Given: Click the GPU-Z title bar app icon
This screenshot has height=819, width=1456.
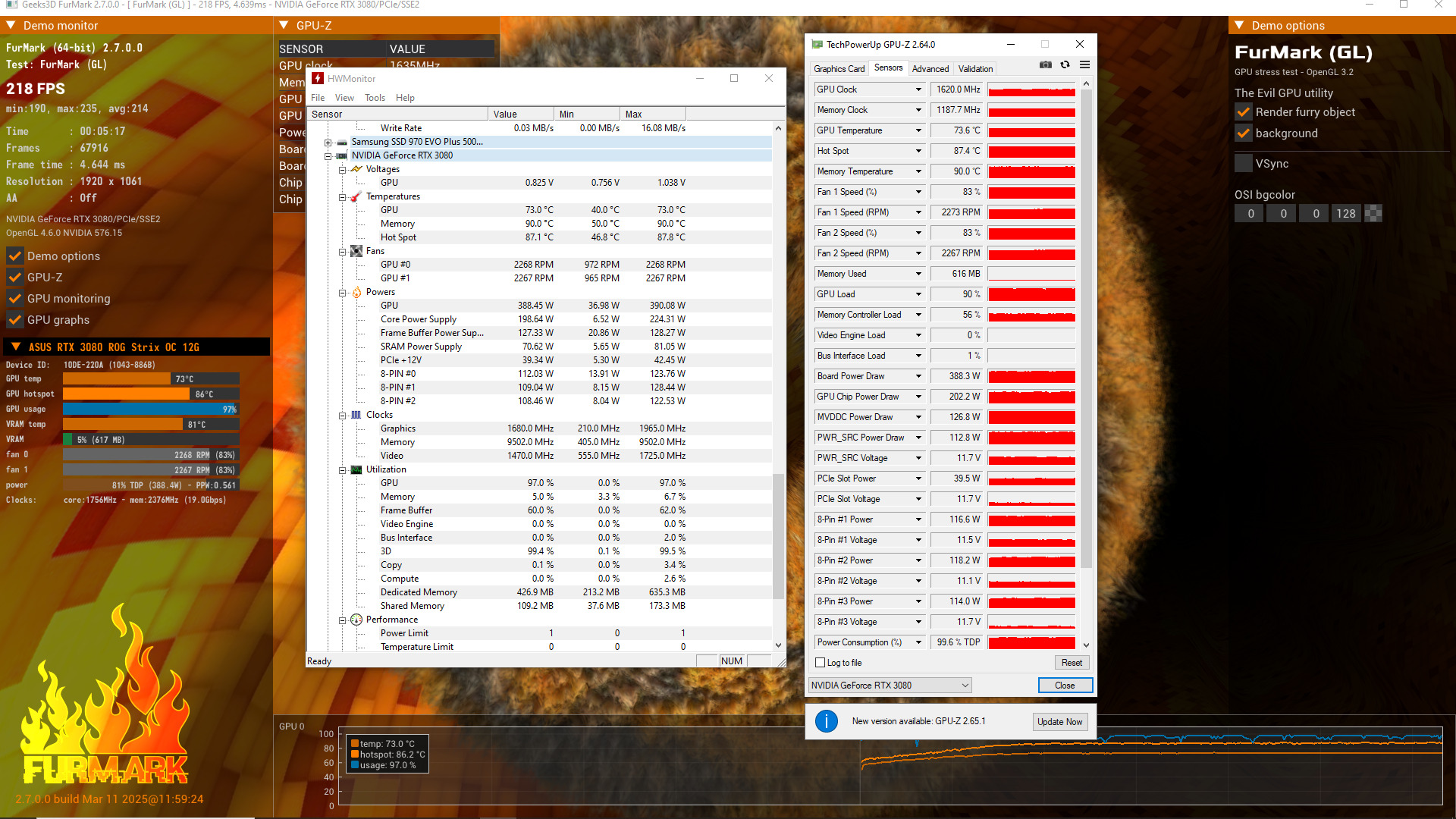Looking at the screenshot, I should tap(817, 45).
